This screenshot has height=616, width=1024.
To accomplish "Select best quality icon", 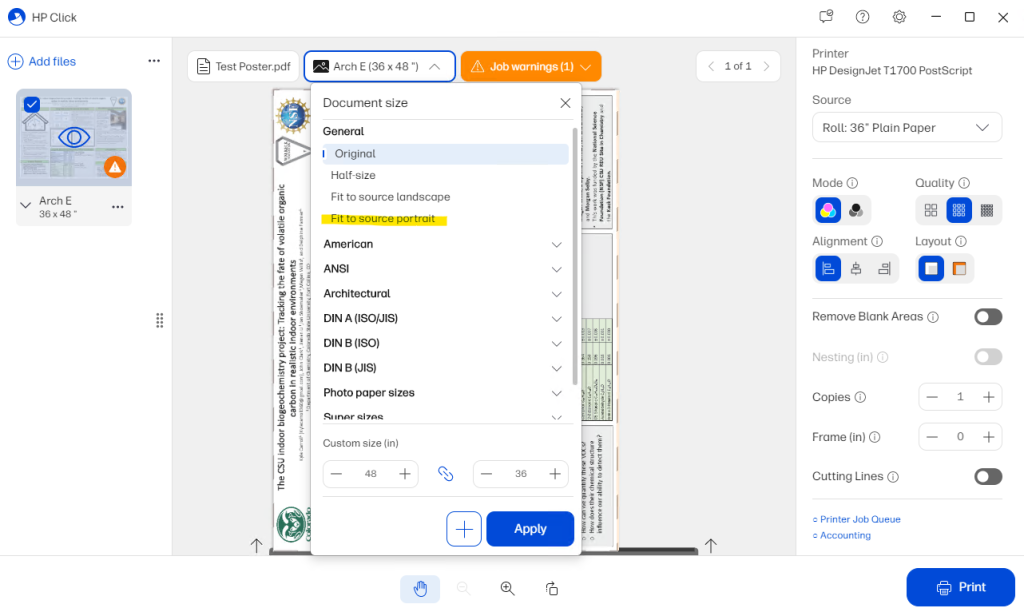I will 987,210.
